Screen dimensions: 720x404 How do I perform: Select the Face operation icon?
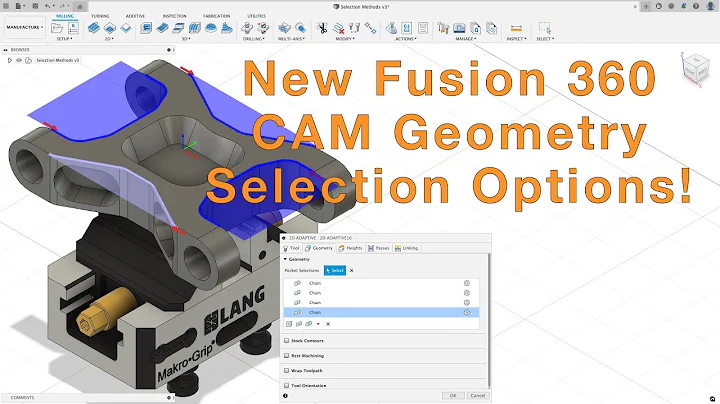click(126, 28)
